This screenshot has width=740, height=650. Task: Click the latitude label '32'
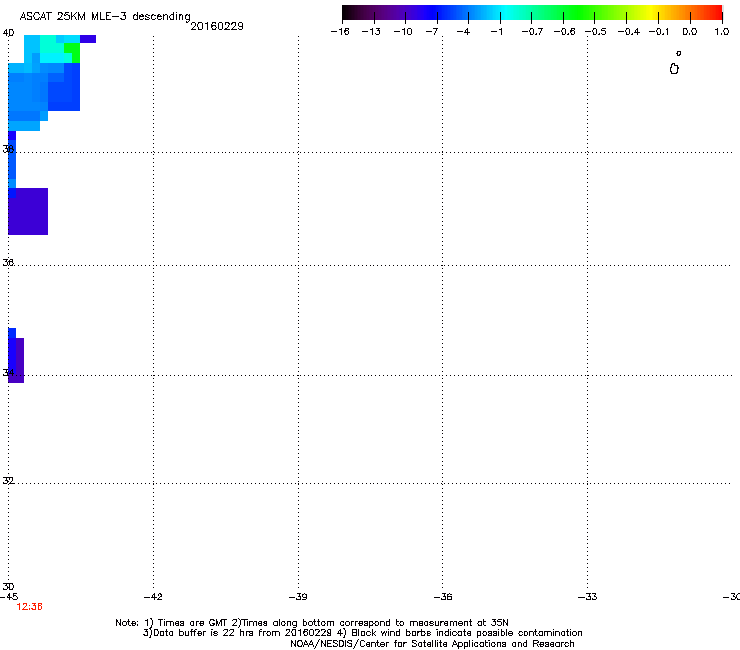pyautogui.click(x=8, y=481)
